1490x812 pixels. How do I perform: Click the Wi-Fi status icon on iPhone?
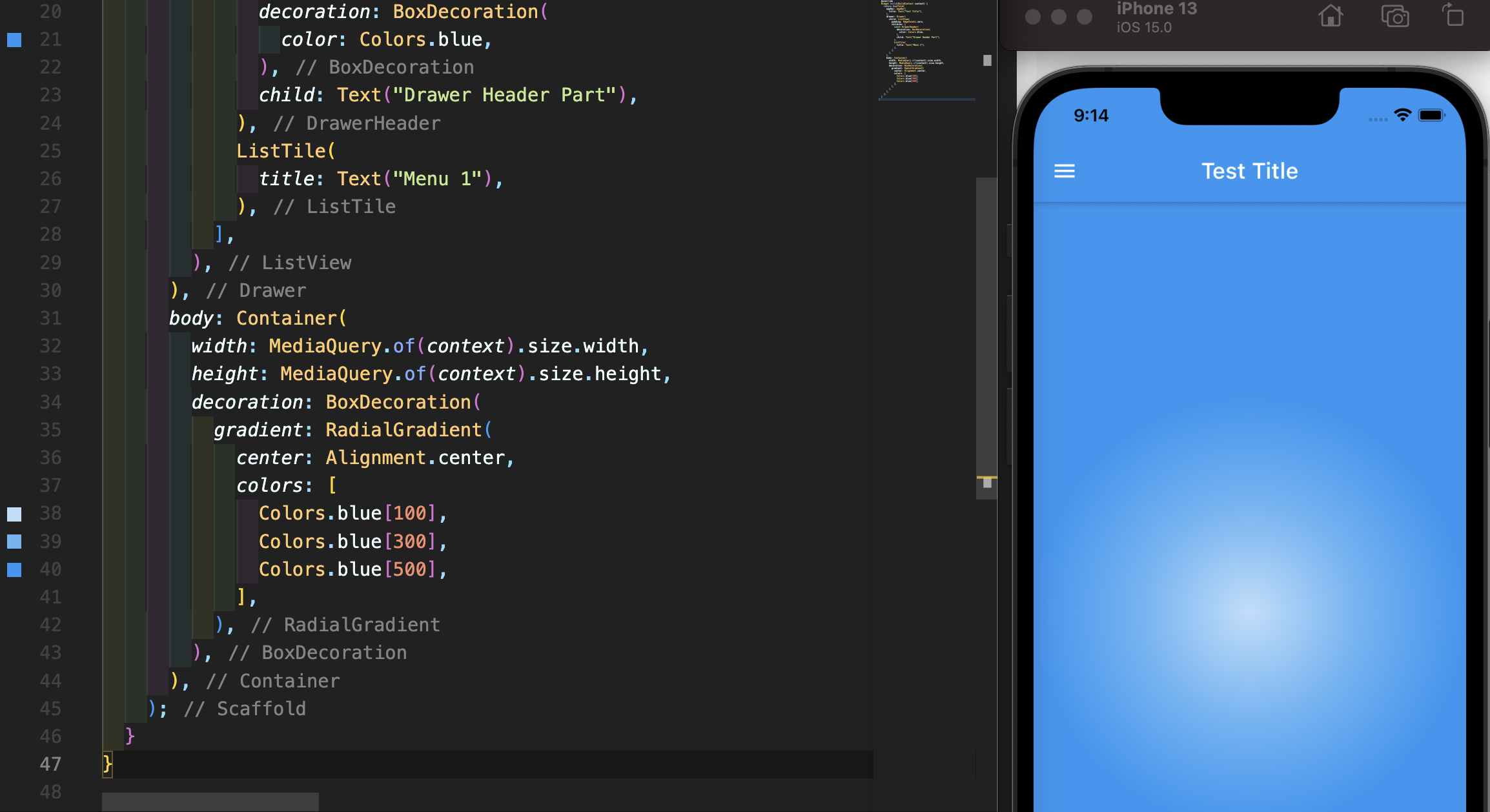point(1402,116)
